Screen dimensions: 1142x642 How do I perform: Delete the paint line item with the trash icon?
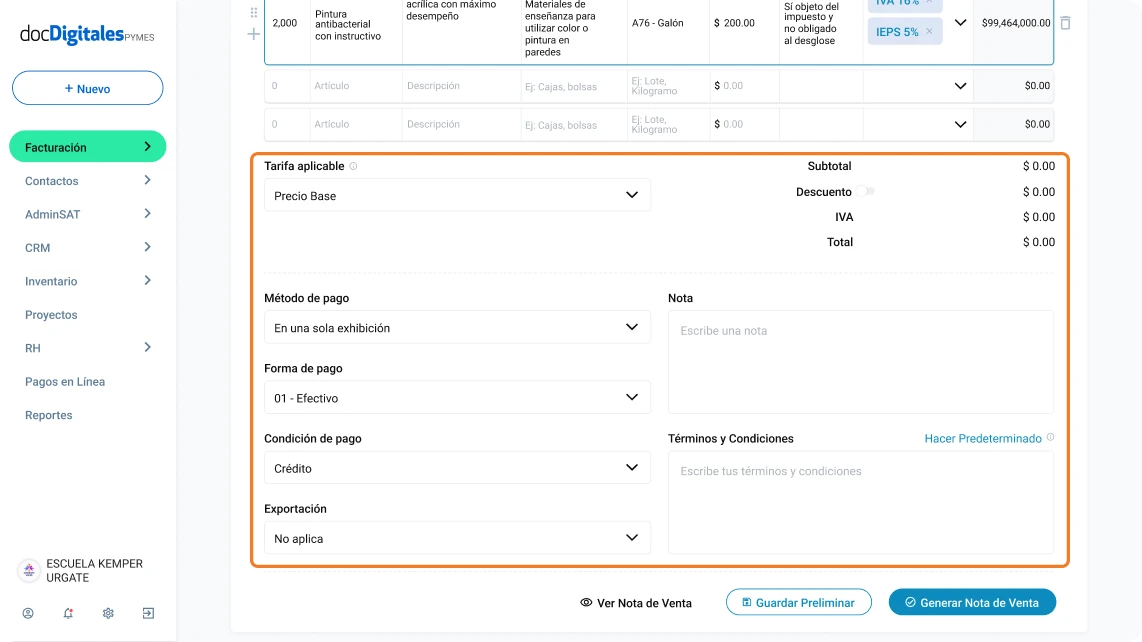1065,22
